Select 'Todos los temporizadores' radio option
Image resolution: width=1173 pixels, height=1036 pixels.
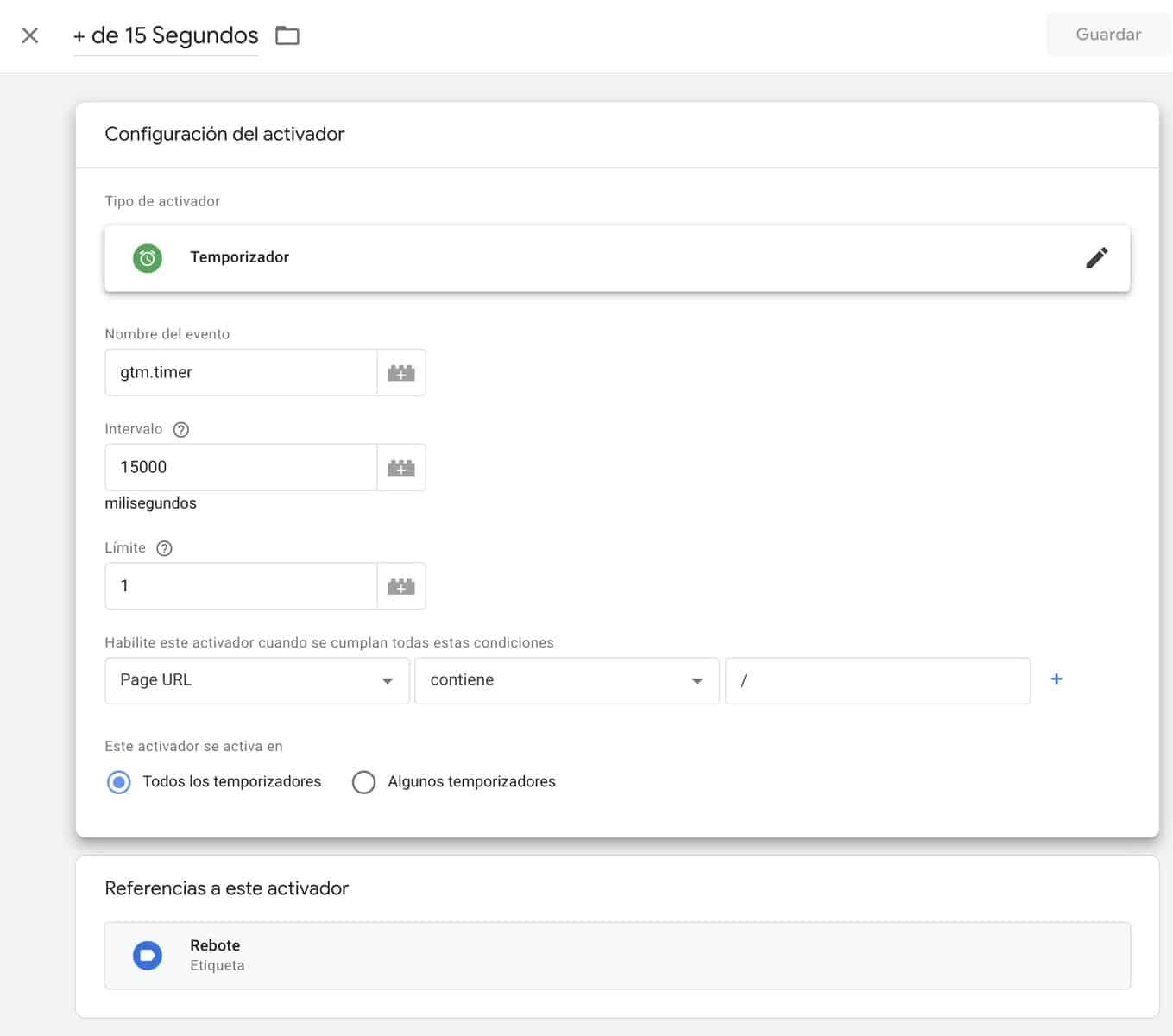tap(119, 782)
